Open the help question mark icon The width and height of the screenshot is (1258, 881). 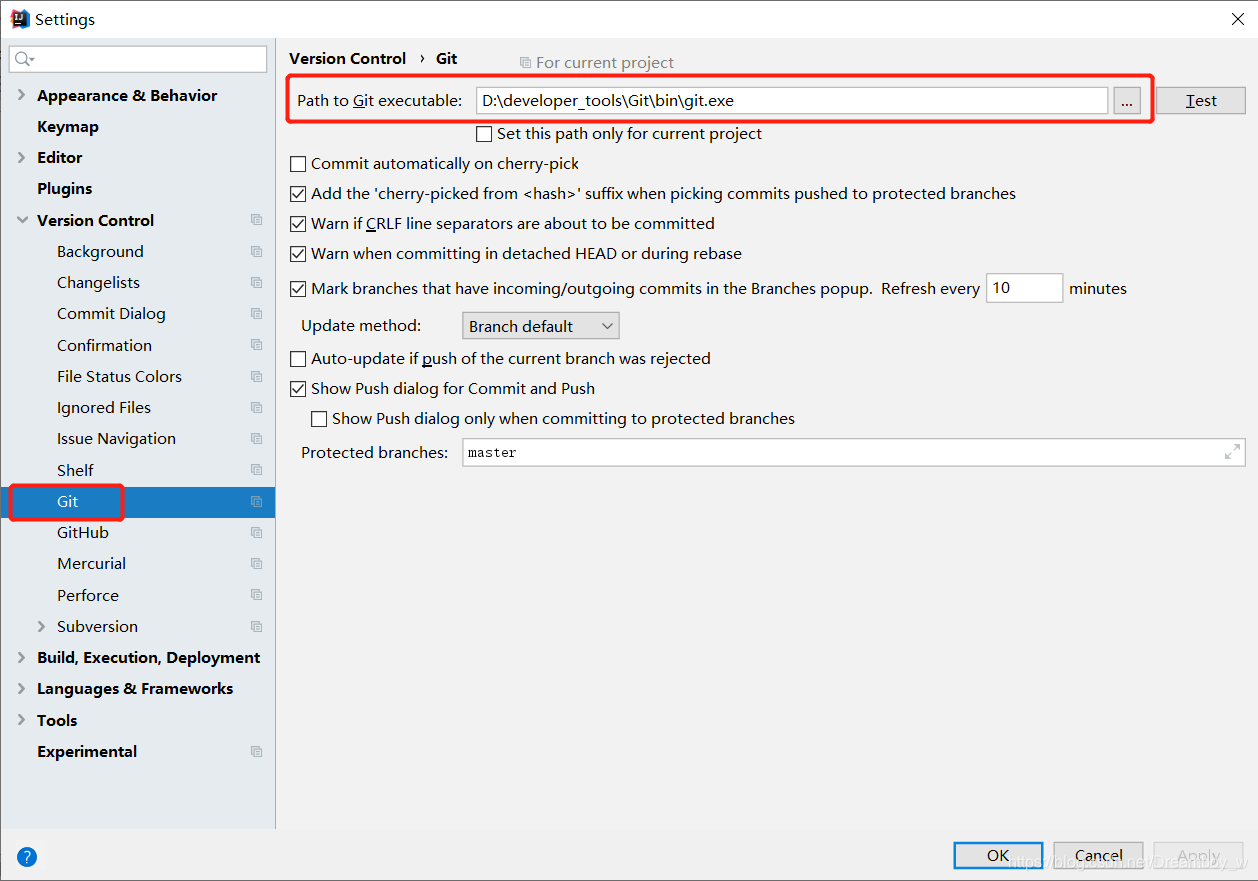(27, 856)
